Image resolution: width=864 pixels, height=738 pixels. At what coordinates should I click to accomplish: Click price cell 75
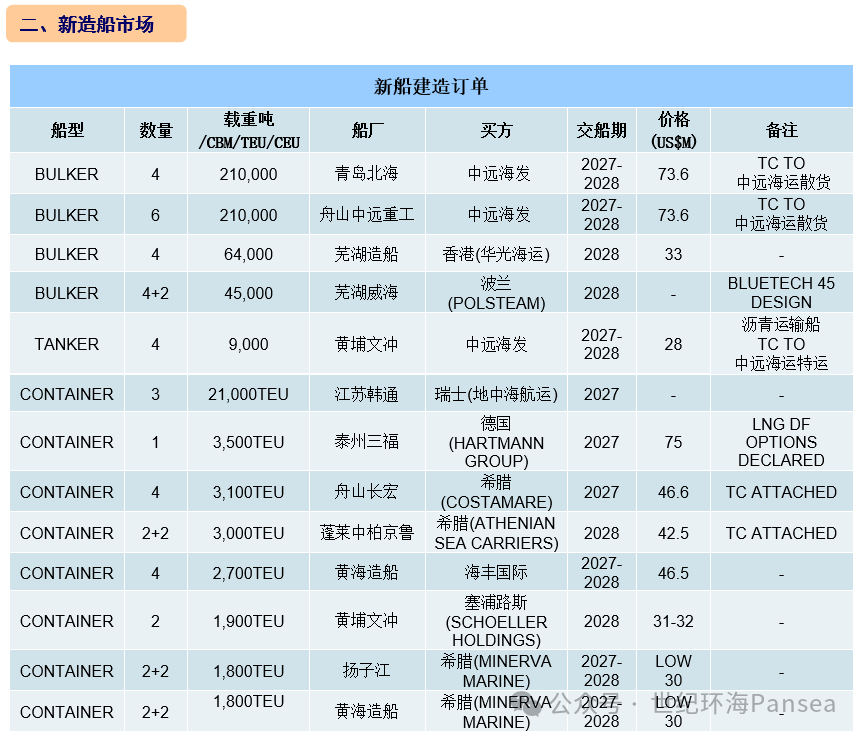tap(673, 443)
